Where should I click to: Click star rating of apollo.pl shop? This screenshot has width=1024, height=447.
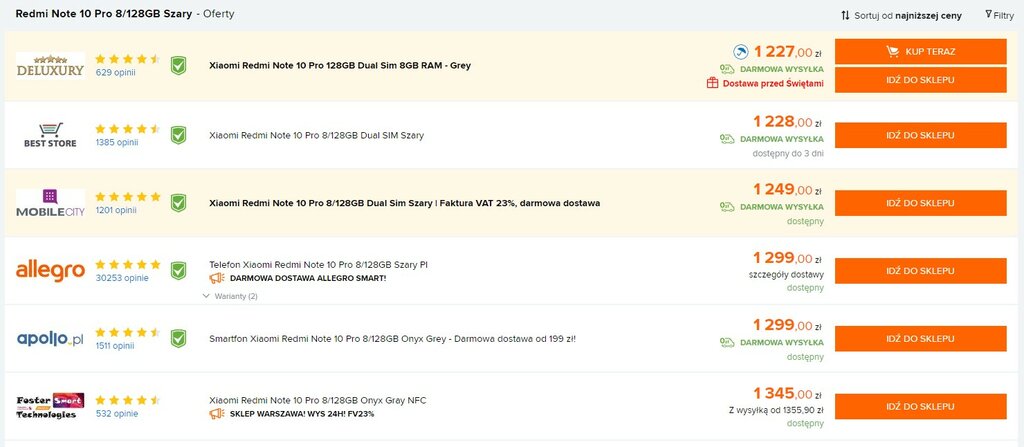[127, 332]
